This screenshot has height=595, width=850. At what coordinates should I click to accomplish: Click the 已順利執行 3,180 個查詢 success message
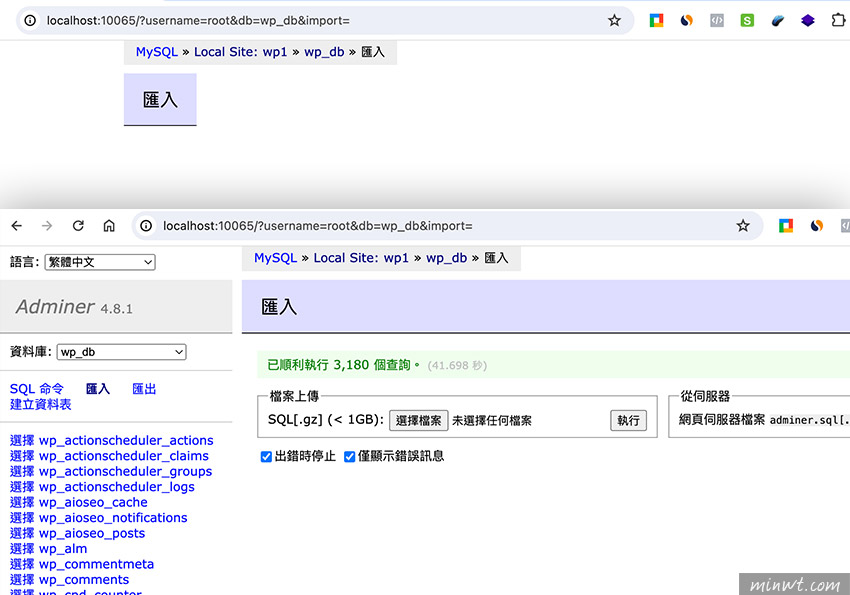(x=344, y=365)
